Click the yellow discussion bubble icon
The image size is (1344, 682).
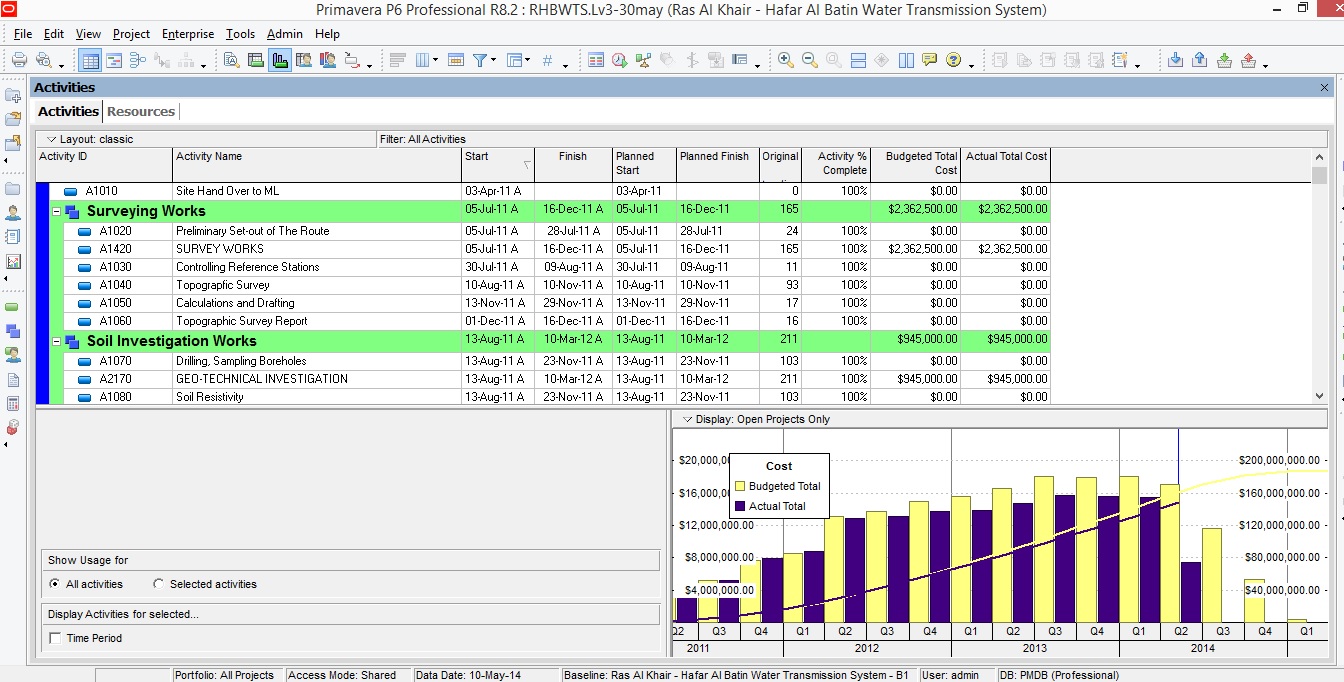point(930,60)
